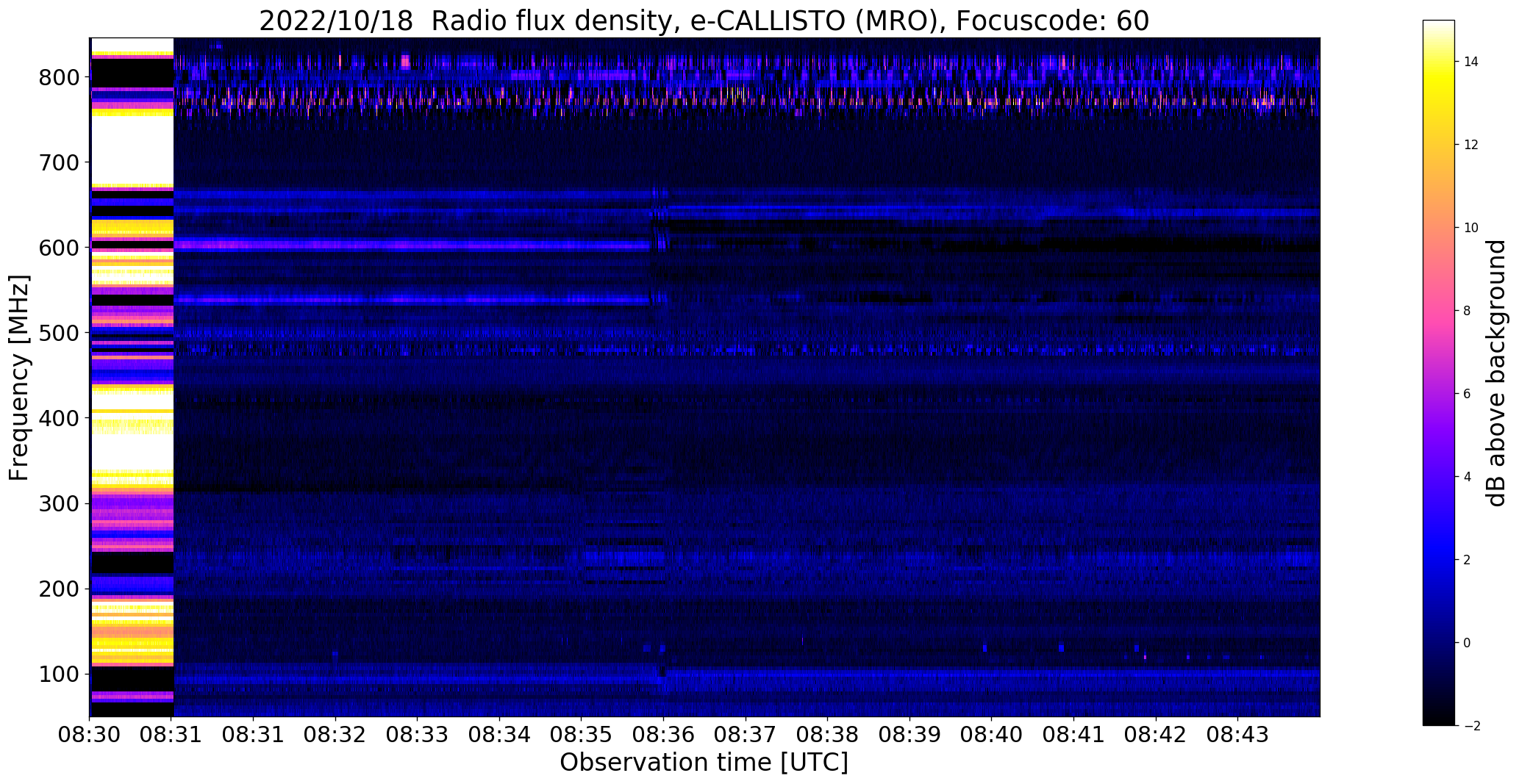Click the 700 tick on the frequency axis
The image size is (1519, 784).
pyautogui.click(x=60, y=162)
